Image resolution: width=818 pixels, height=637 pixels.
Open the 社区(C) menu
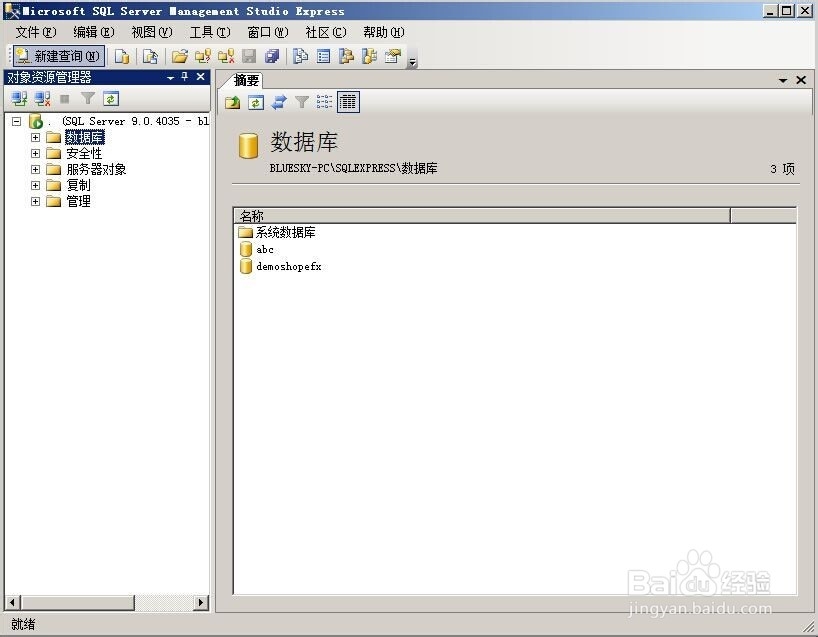coord(326,32)
